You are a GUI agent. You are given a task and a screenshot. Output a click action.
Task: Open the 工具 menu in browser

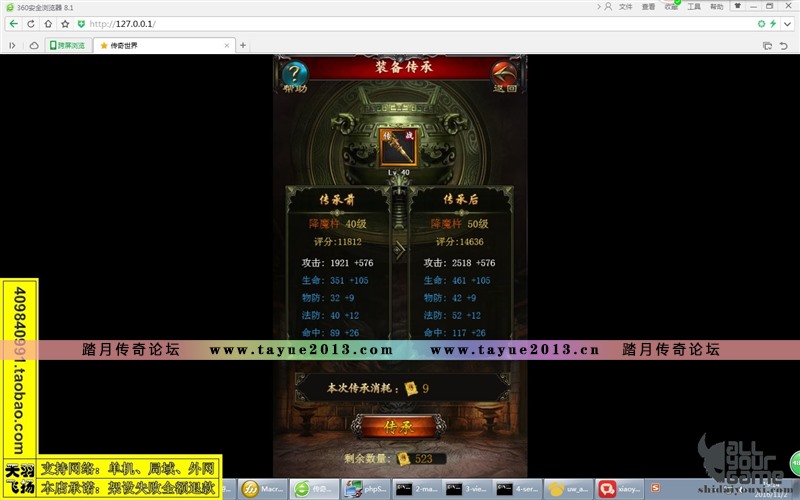(x=694, y=6)
